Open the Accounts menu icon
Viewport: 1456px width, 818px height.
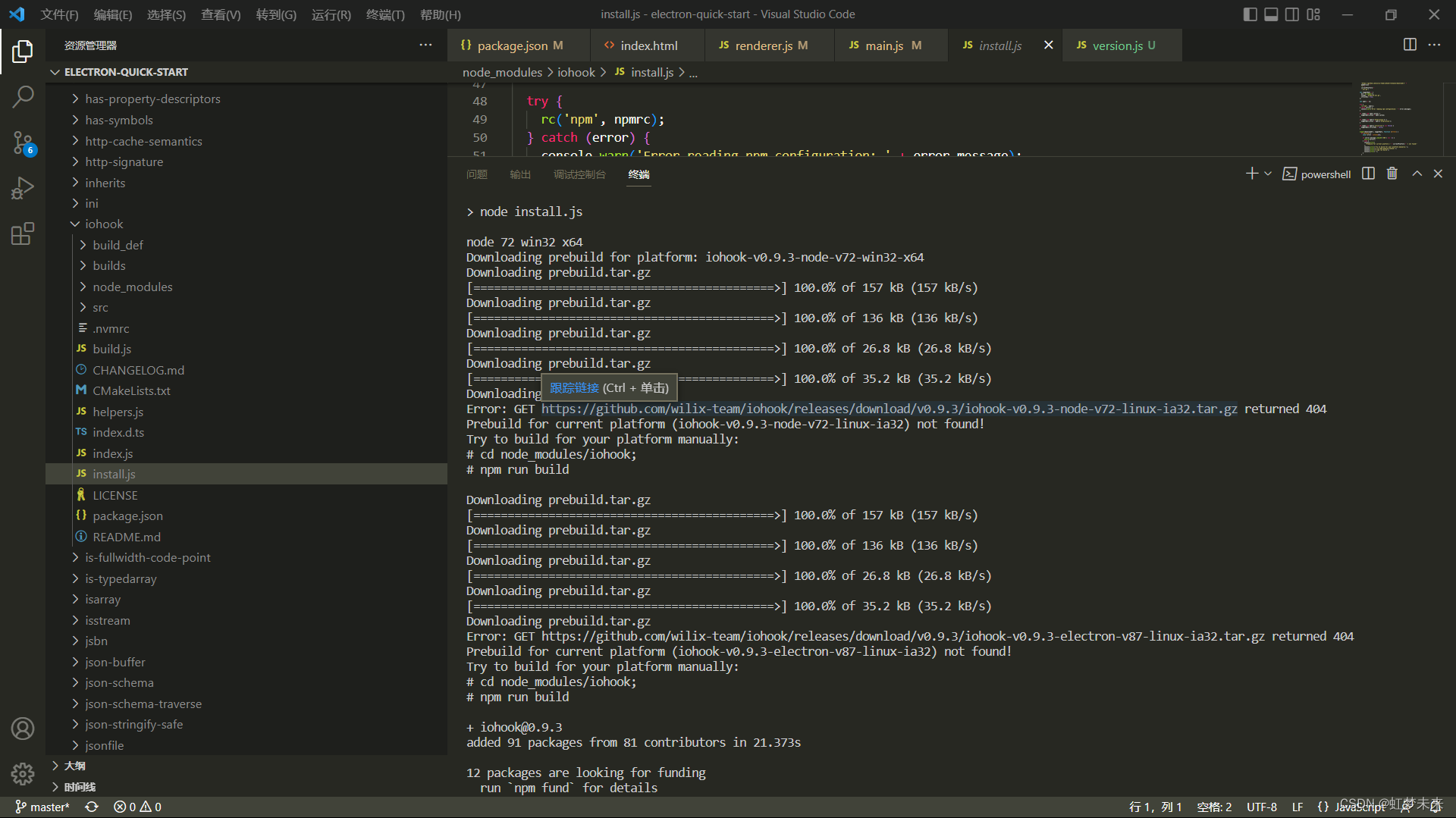(23, 729)
